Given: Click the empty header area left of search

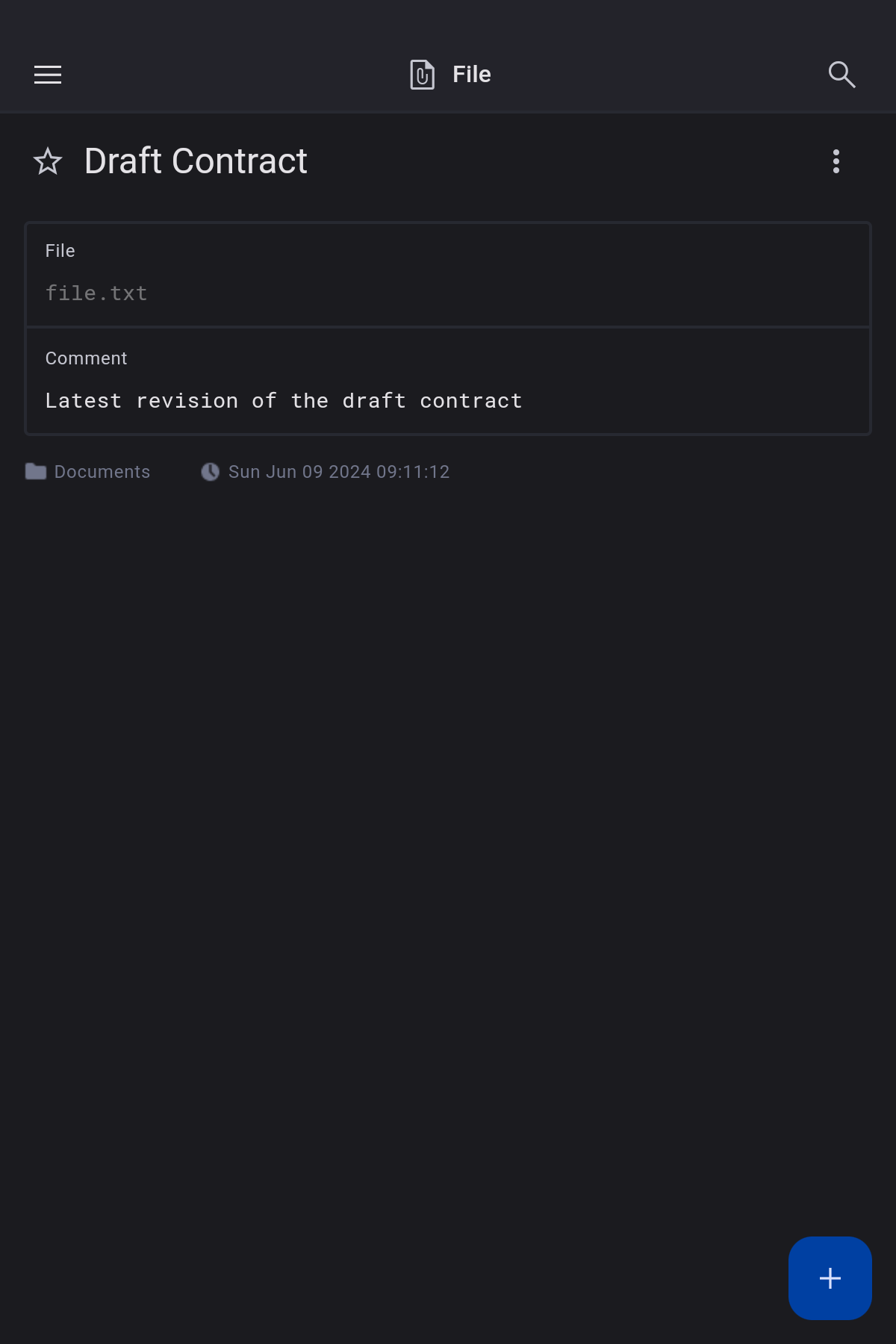Looking at the screenshot, I should pos(657,75).
